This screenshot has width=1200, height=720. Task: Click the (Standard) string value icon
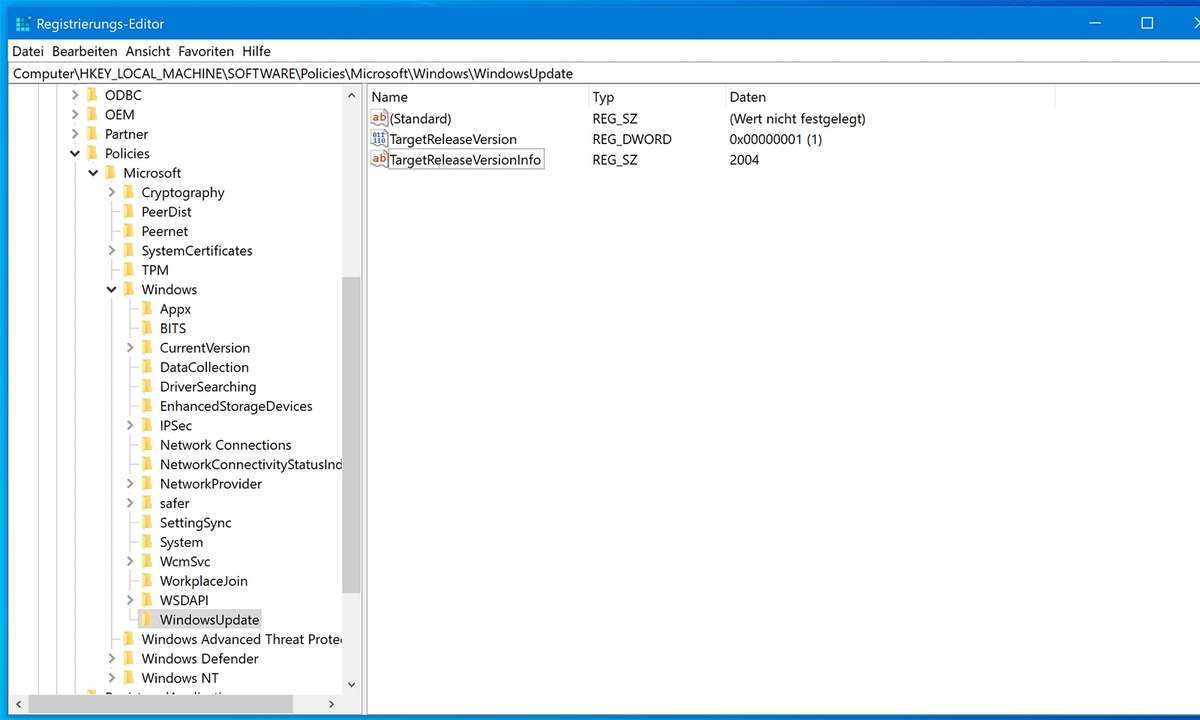(x=379, y=118)
